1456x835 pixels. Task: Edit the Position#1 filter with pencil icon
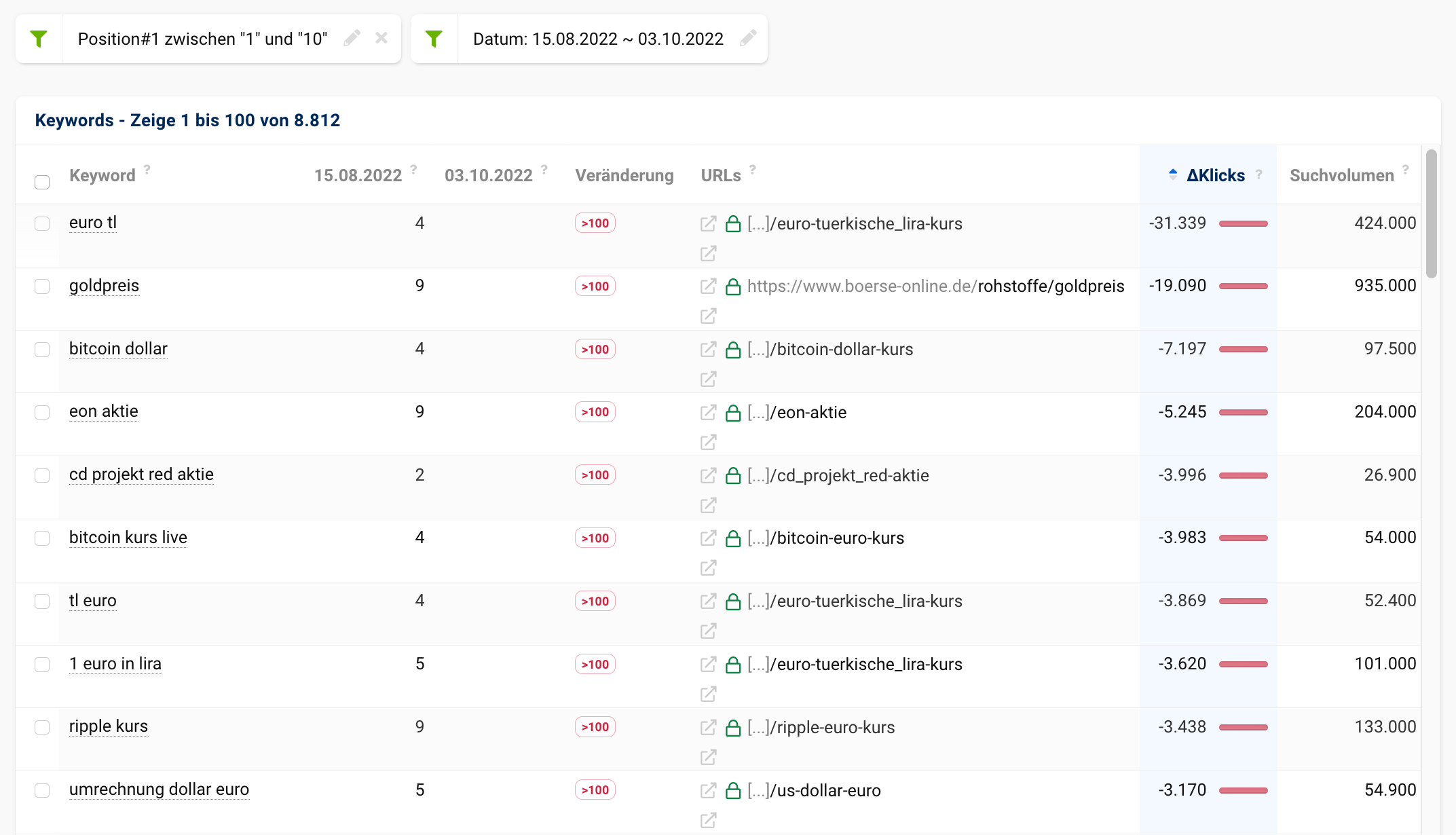[x=352, y=38]
